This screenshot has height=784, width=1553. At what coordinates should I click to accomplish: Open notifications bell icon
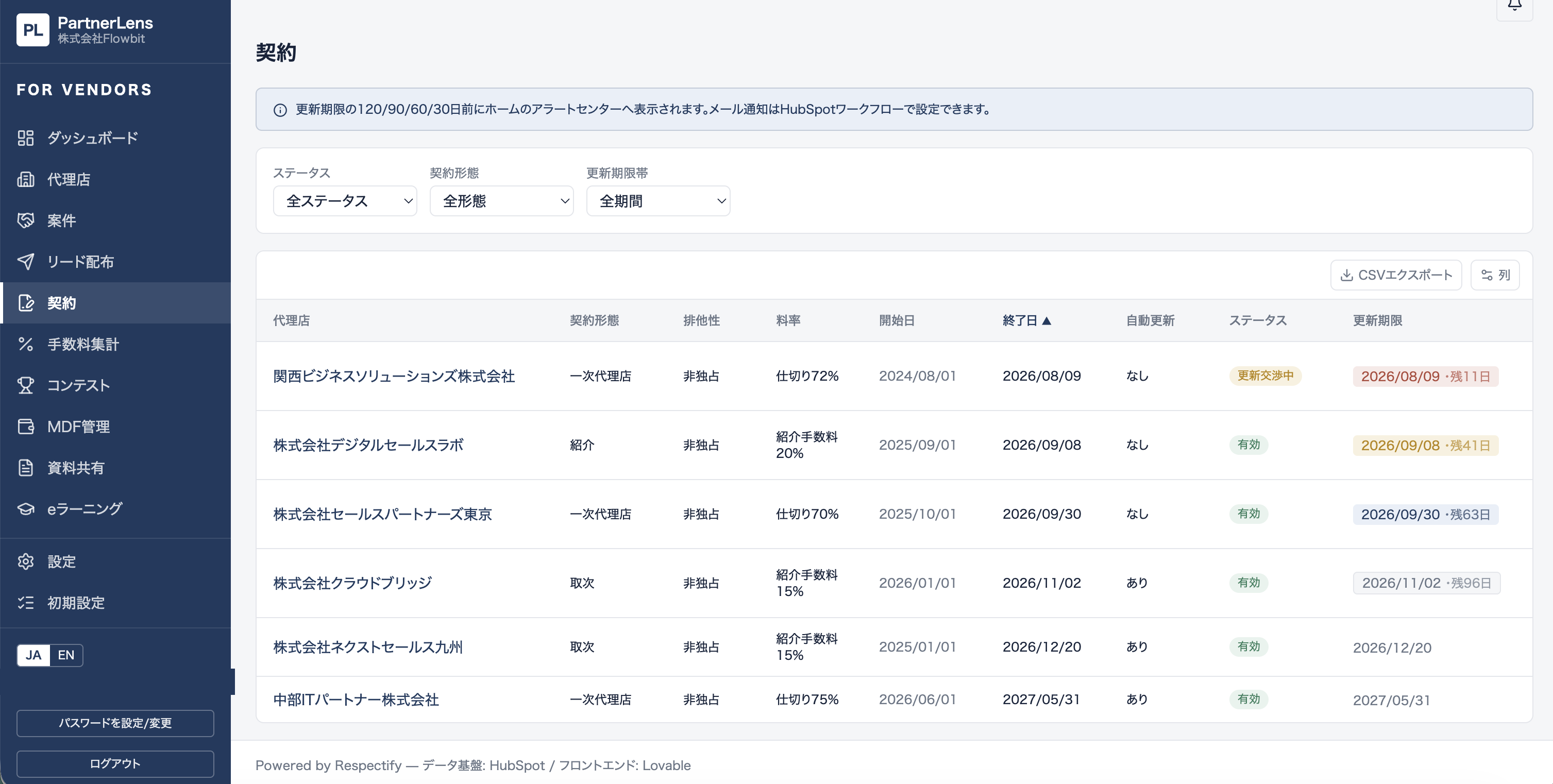tap(1514, 6)
